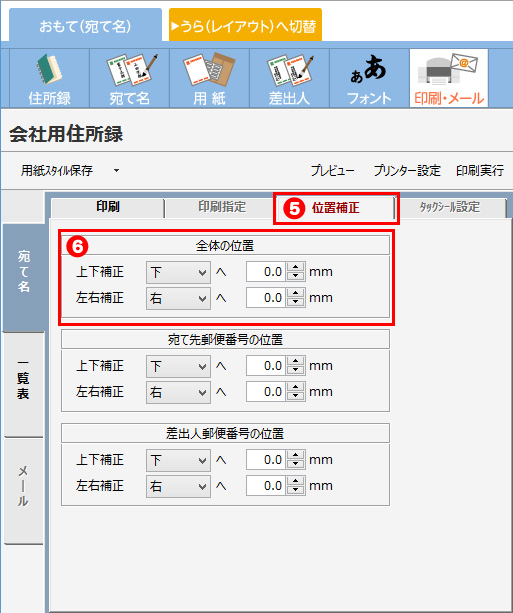Select the 一覧表 vertical side tab

(x=23, y=385)
